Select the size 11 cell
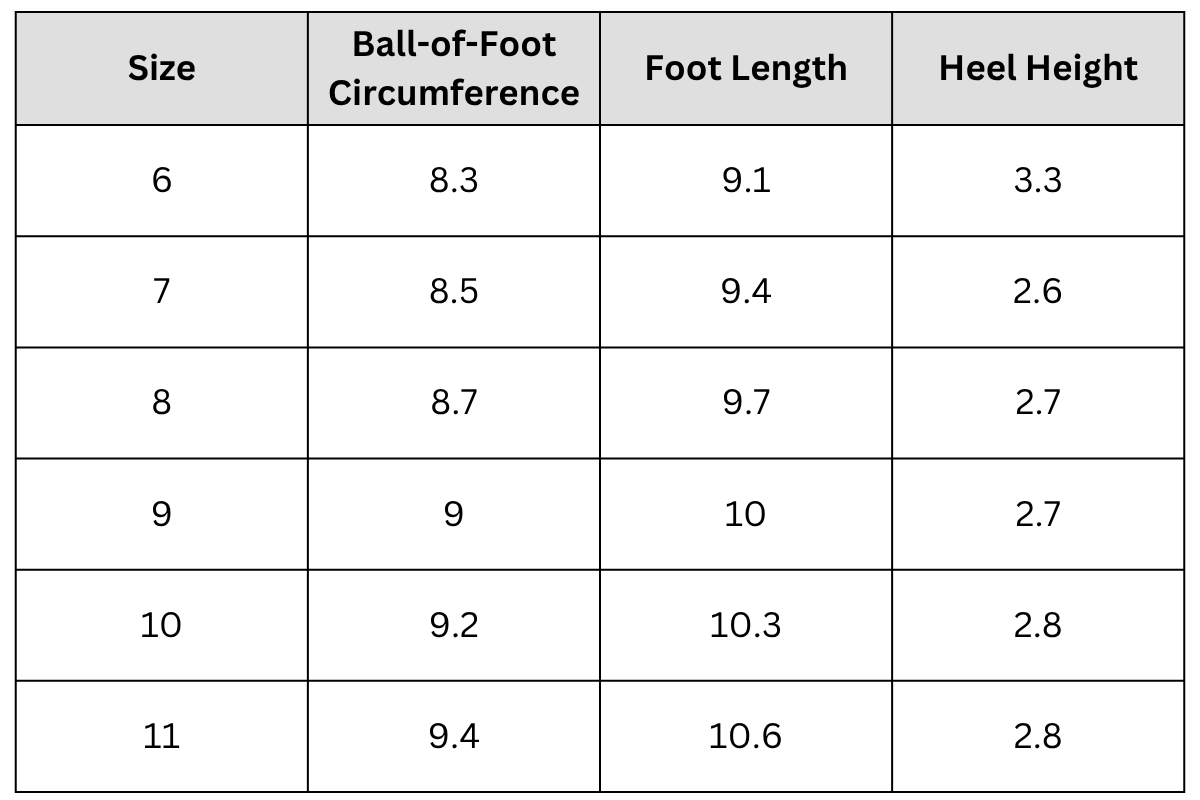The image size is (1200, 800). pyautogui.click(x=161, y=736)
